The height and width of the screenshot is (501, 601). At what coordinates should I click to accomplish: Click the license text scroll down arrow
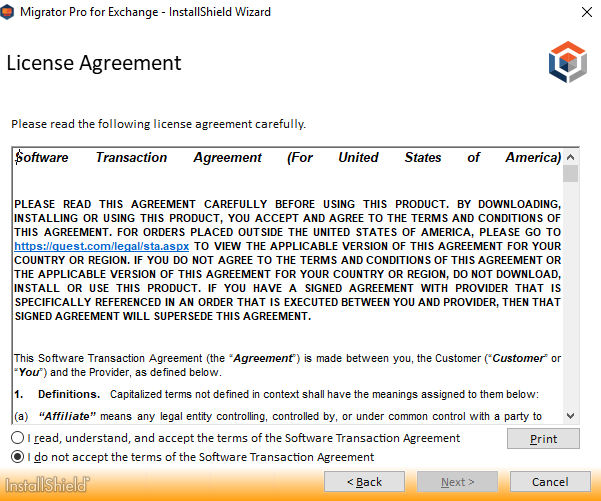[x=570, y=416]
